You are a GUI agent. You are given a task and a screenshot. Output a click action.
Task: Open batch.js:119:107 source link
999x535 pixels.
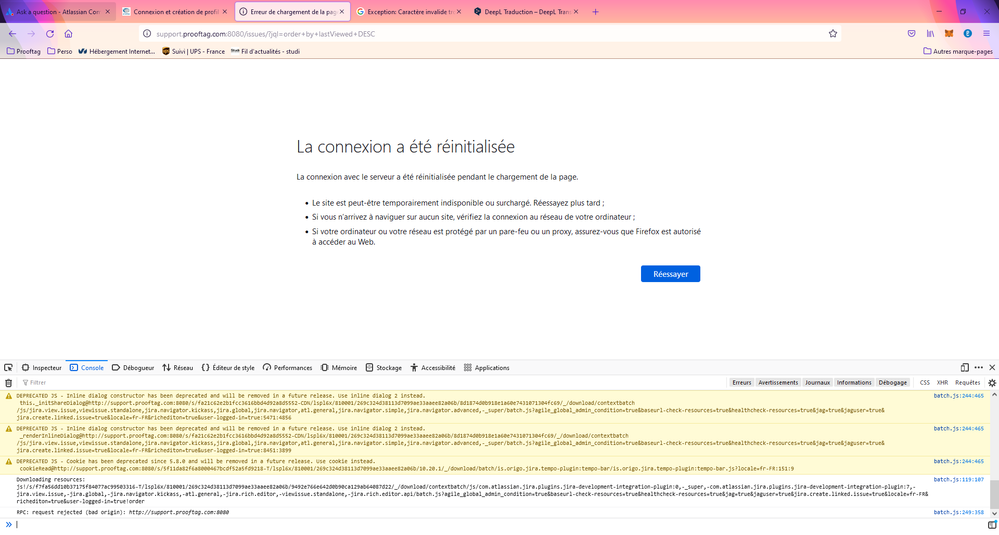tap(959, 480)
